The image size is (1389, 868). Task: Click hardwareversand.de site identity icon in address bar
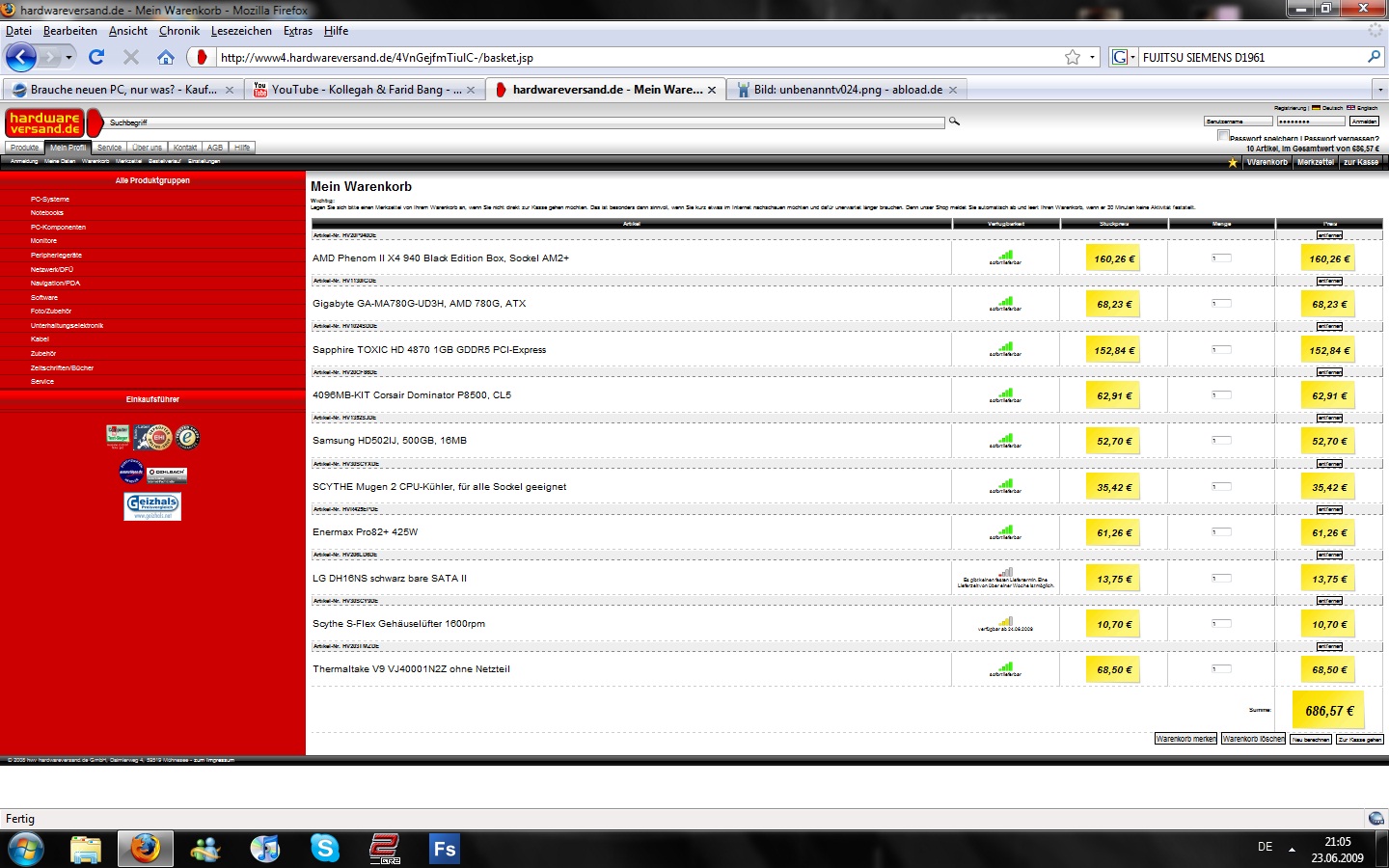pyautogui.click(x=202, y=57)
